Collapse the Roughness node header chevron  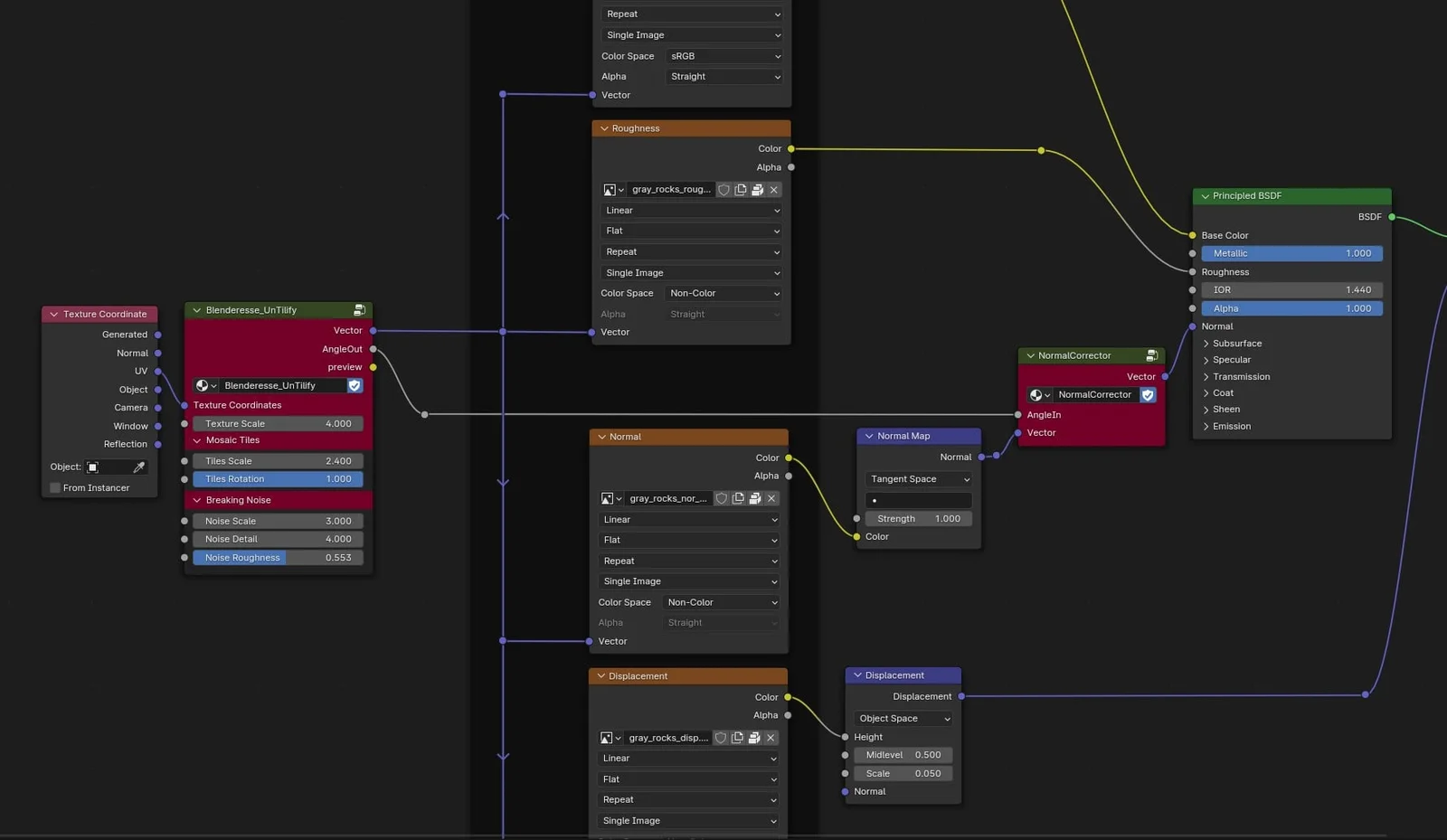(x=602, y=127)
